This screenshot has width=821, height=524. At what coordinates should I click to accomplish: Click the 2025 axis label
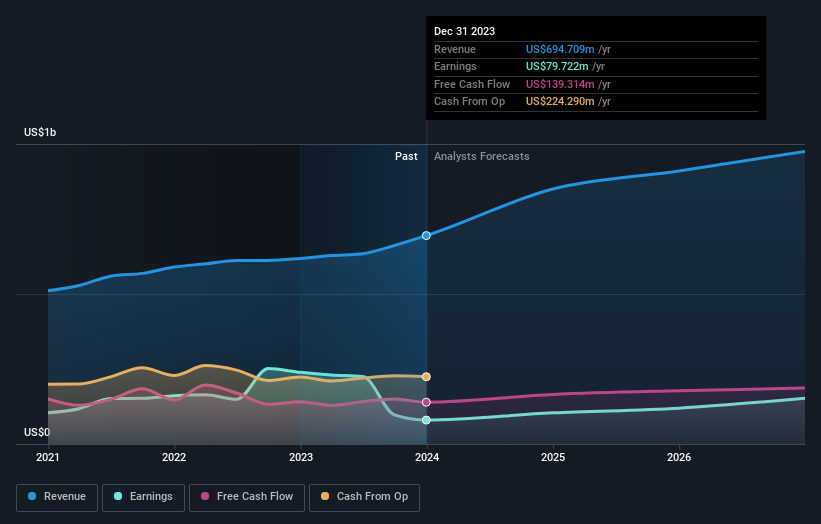tap(553, 457)
